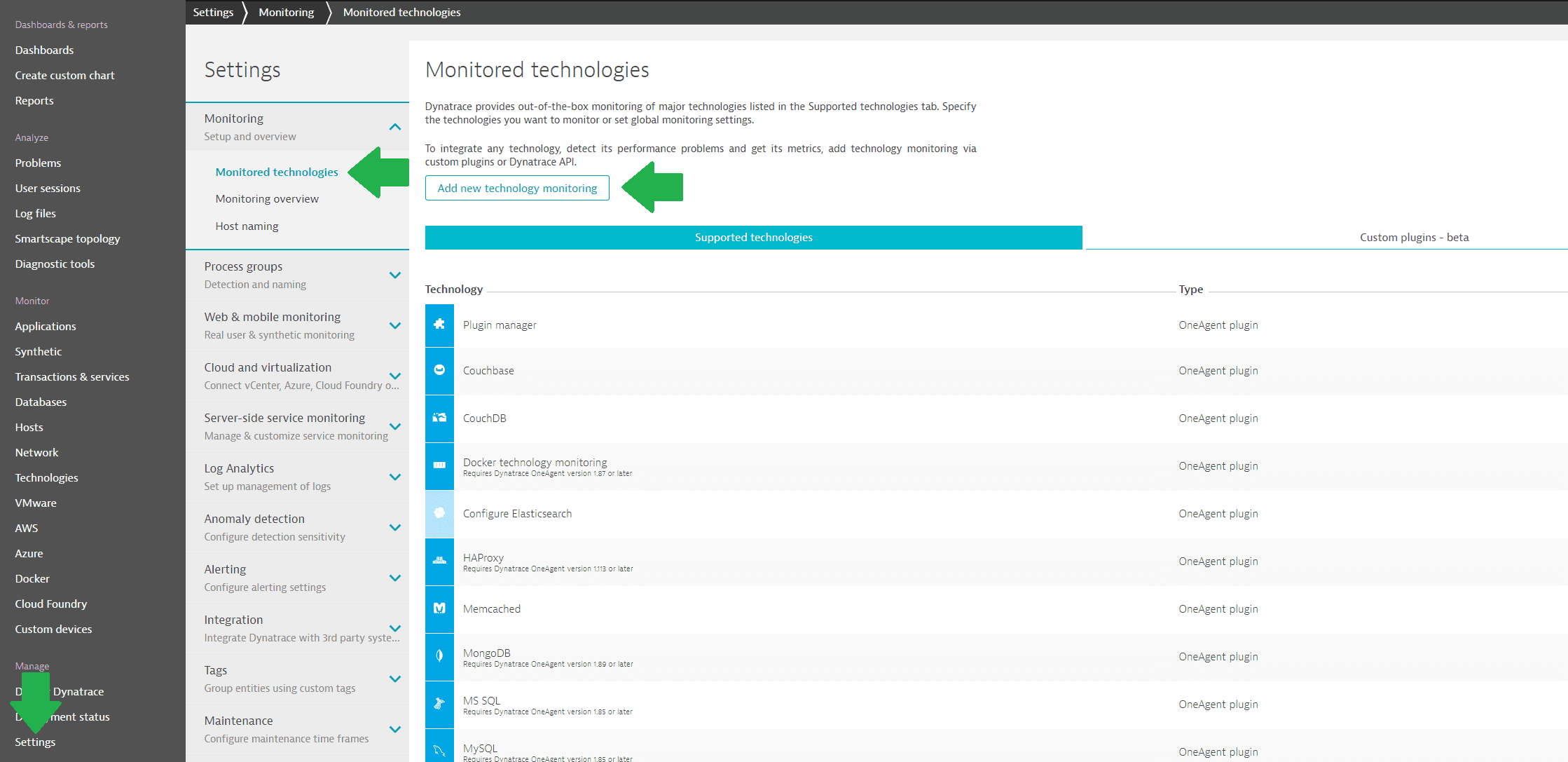The height and width of the screenshot is (762, 1568).
Task: Open Couchbase technology row
Action: click(x=996, y=371)
